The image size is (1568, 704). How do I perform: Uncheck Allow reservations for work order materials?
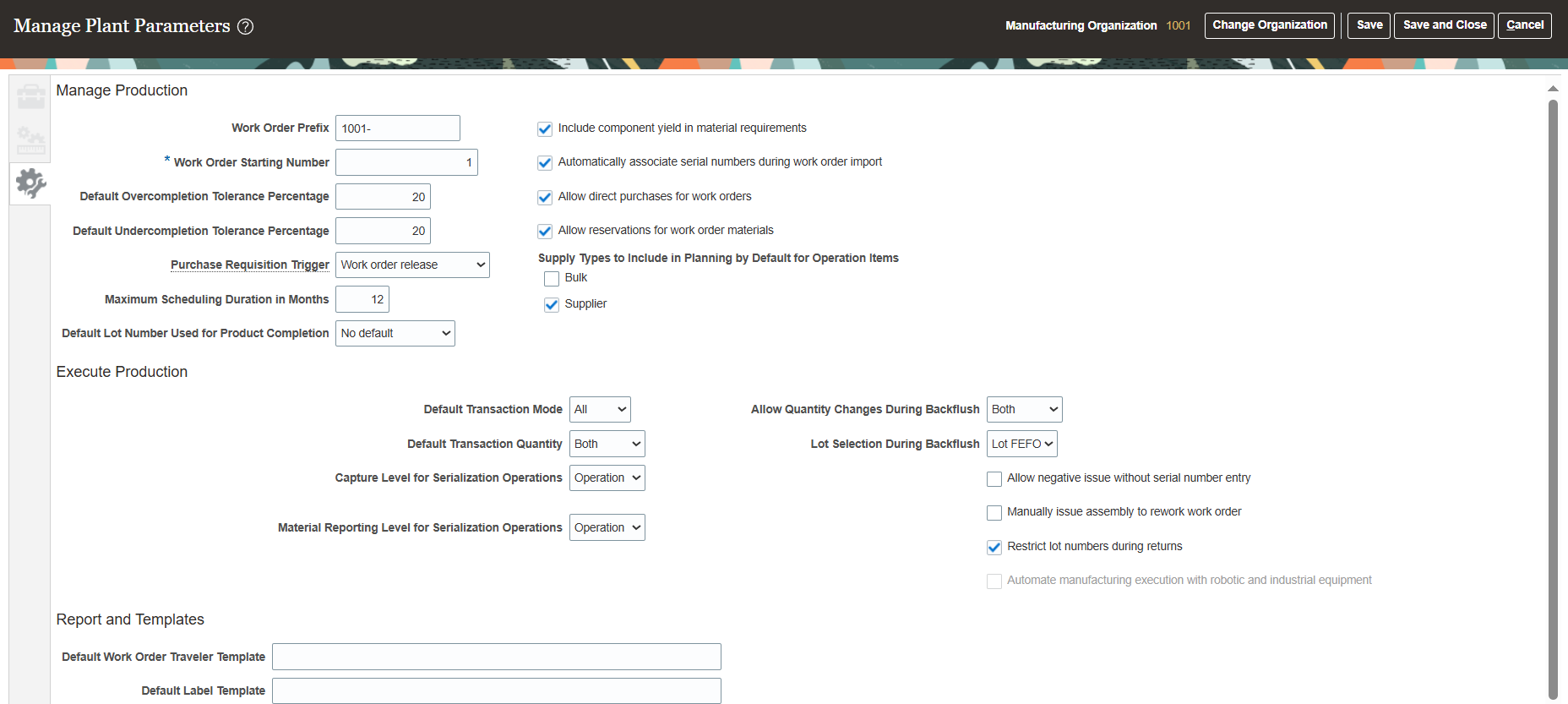[x=545, y=232]
